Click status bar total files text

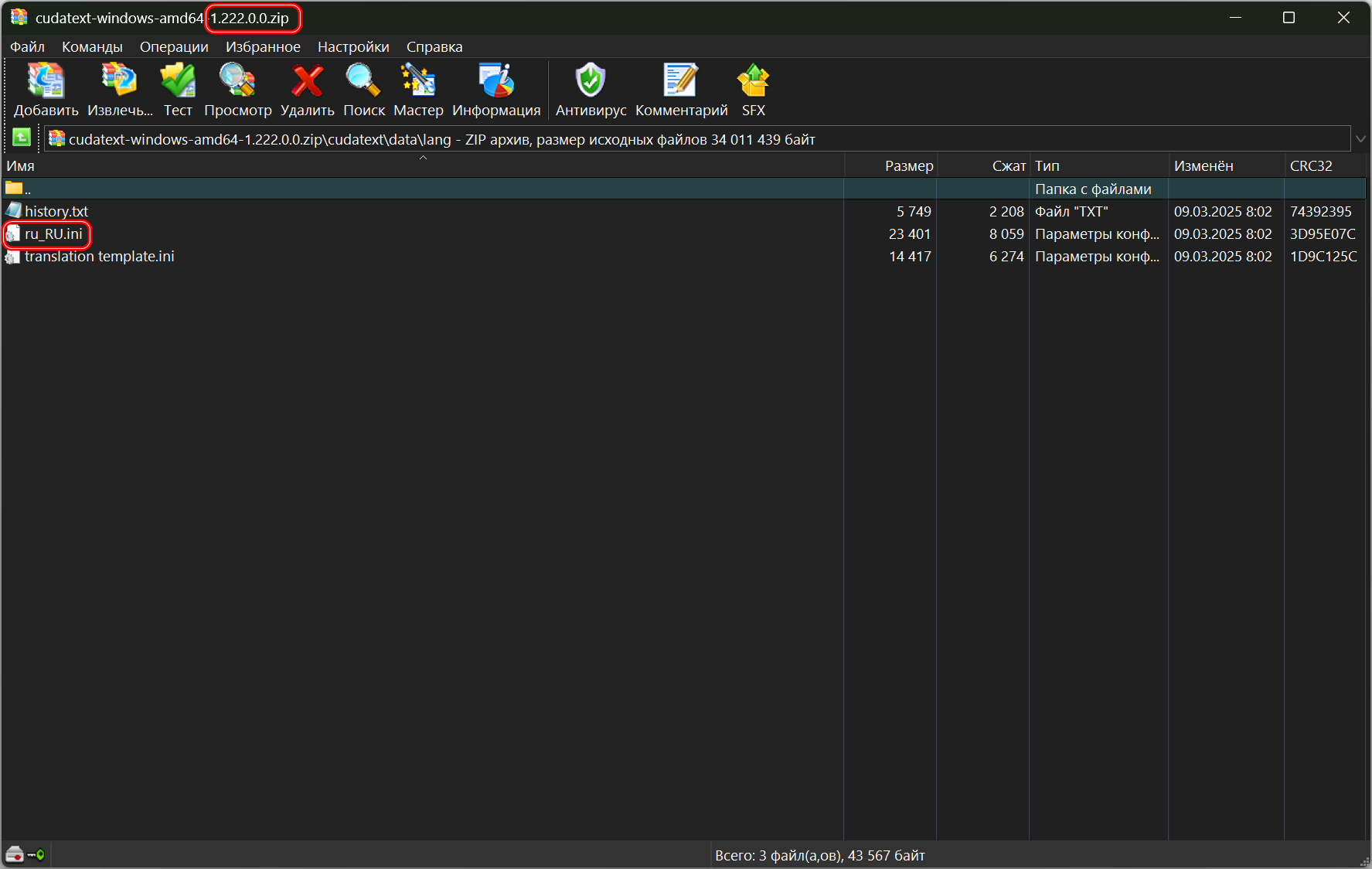(820, 855)
